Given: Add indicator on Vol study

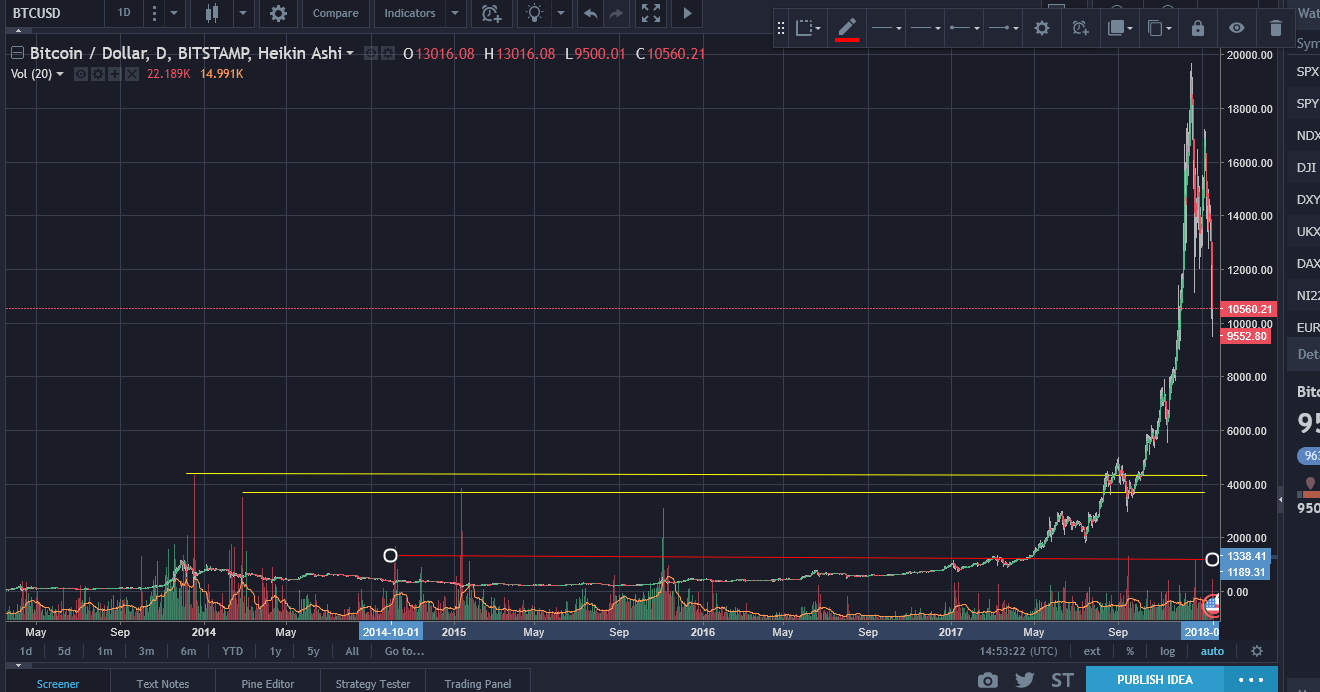Looking at the screenshot, I should click(113, 74).
